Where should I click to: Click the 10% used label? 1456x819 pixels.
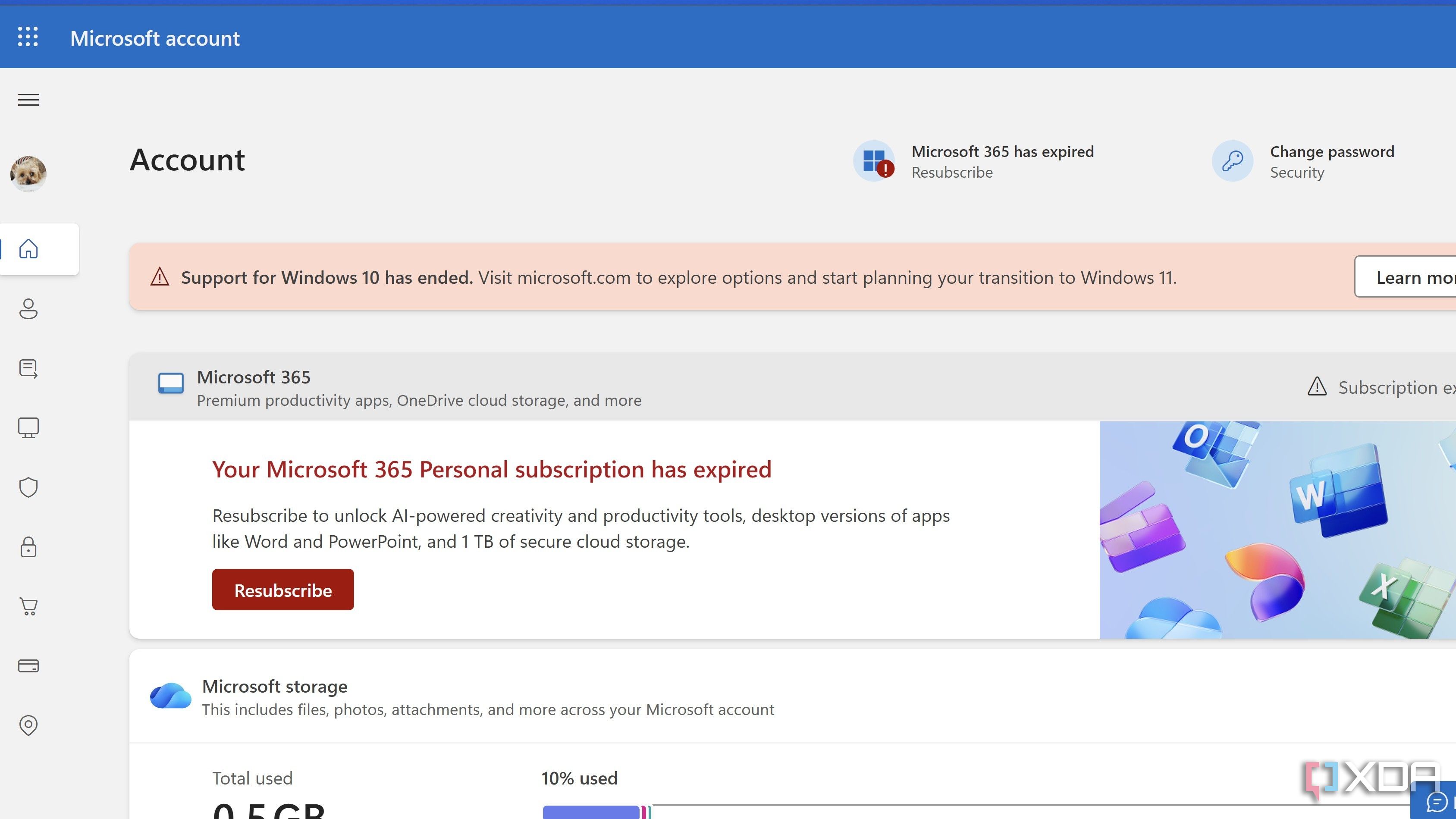[579, 778]
